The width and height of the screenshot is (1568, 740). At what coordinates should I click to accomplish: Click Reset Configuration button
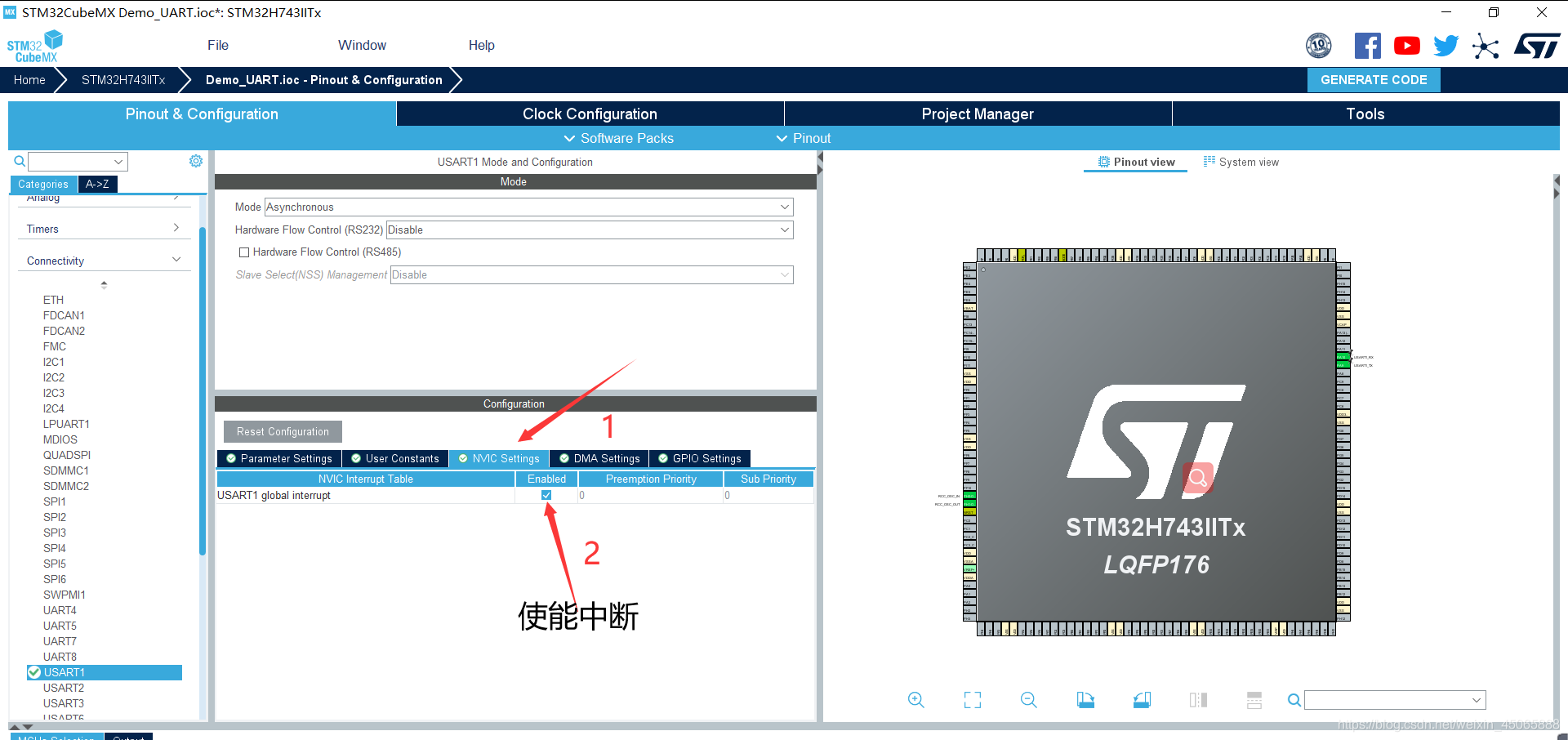[283, 431]
